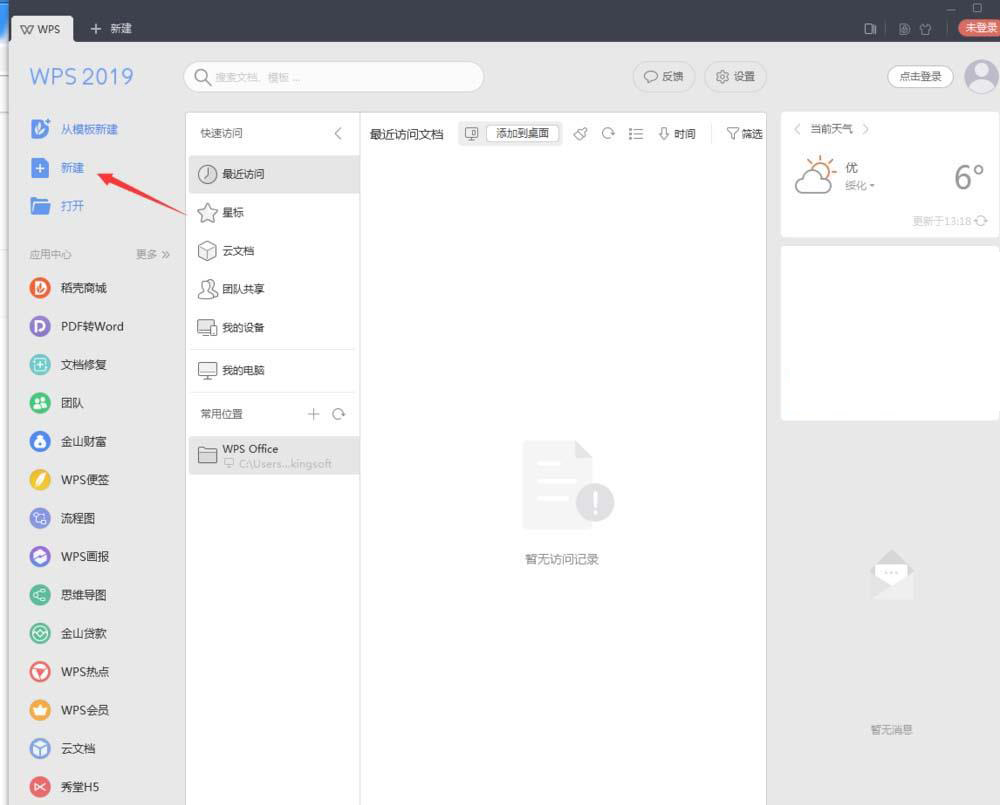Refresh the weather update icon
The height and width of the screenshot is (805, 1000).
pos(981,221)
